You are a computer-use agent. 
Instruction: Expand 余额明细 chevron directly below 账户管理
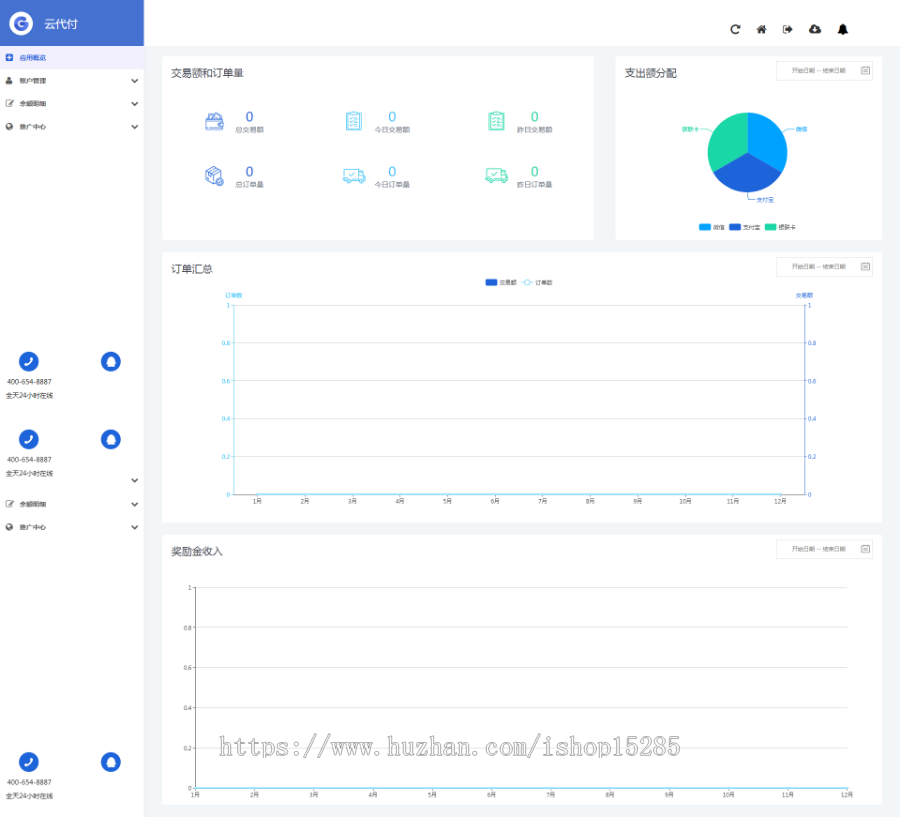(x=134, y=104)
